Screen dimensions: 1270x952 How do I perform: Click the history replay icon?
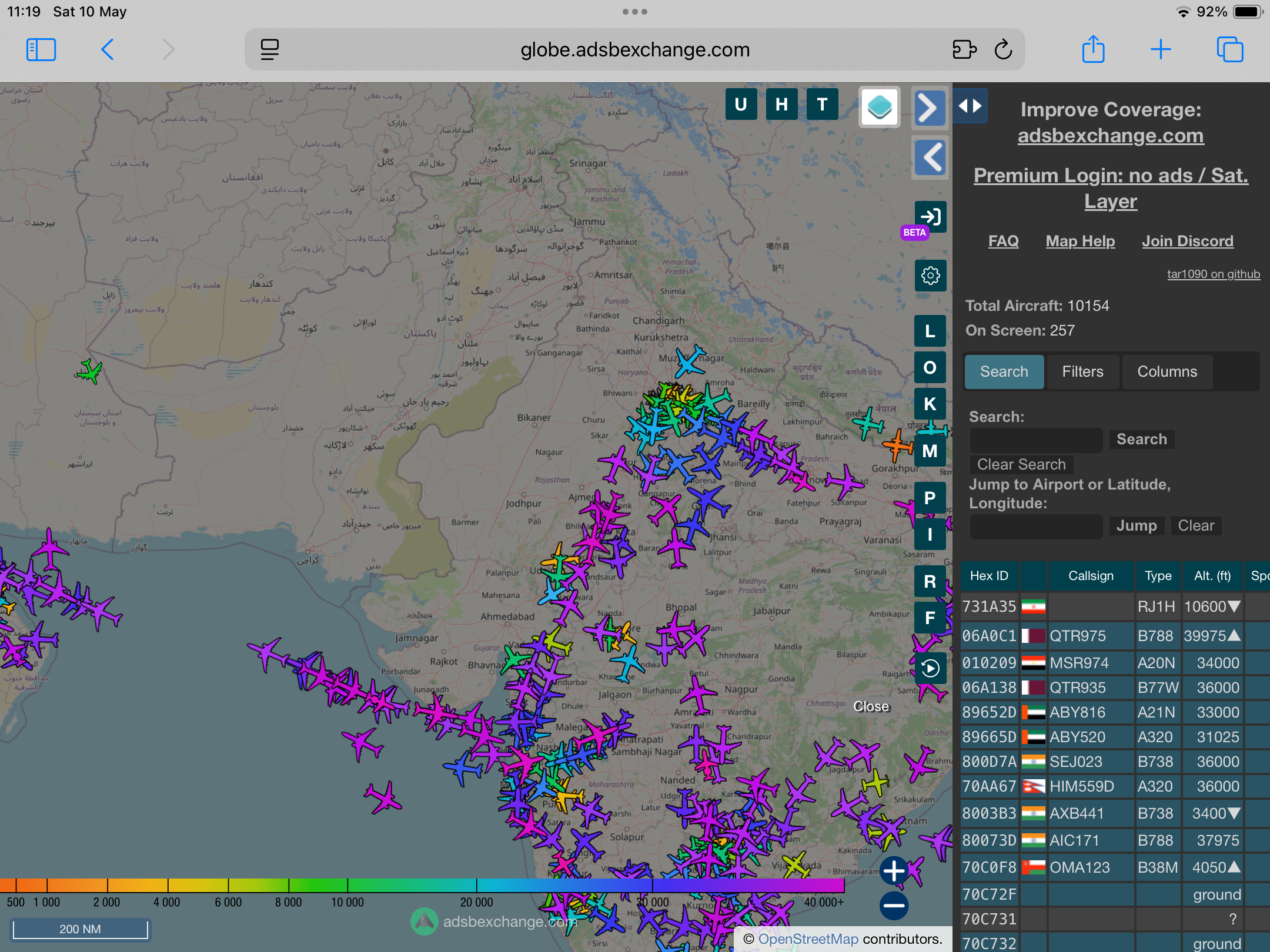click(x=930, y=668)
